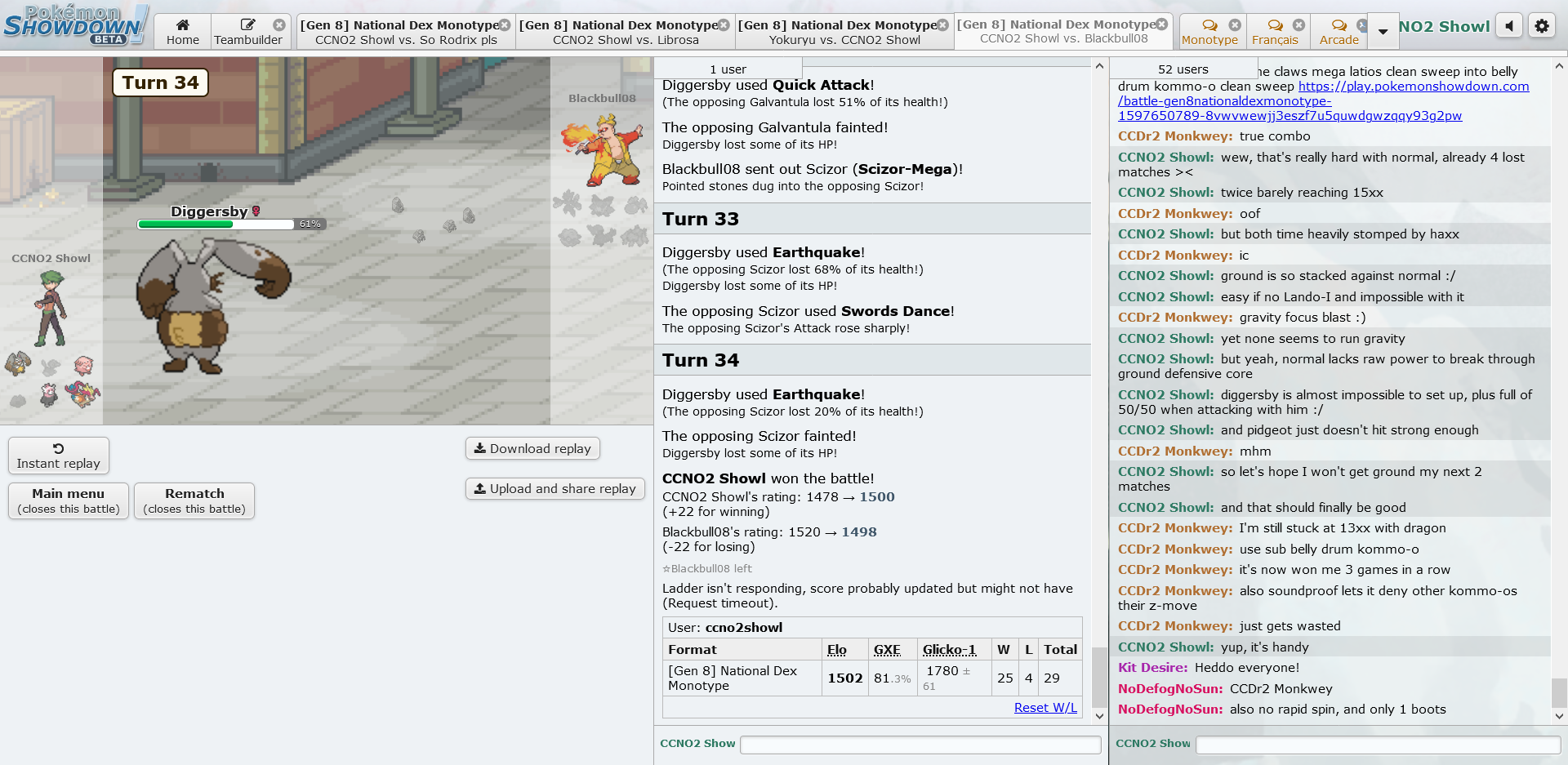The height and width of the screenshot is (765, 1568).
Task: Click the first NoDefogNoSun username in chat
Action: point(1170,689)
